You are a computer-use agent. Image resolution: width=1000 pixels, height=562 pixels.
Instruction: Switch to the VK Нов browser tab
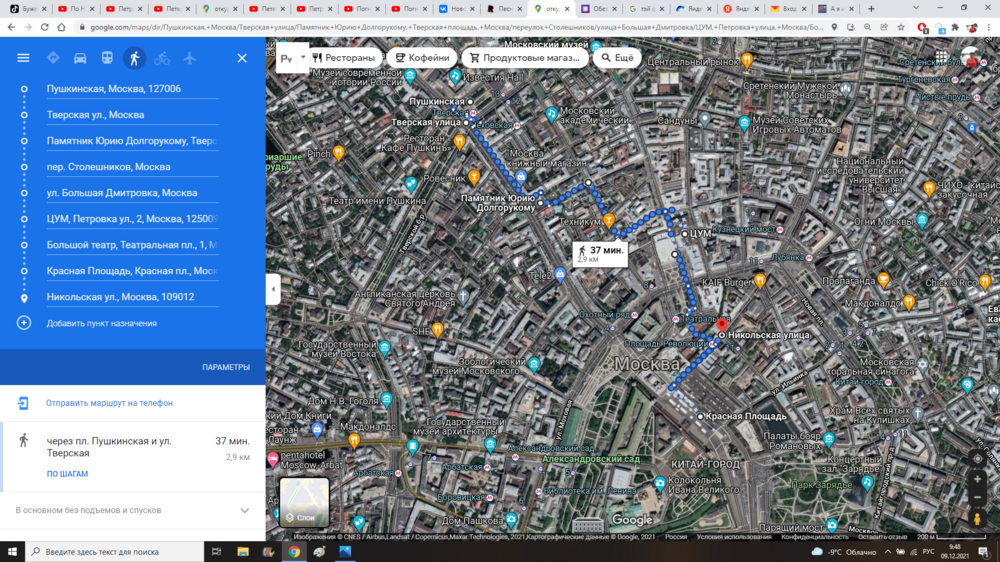tap(459, 9)
